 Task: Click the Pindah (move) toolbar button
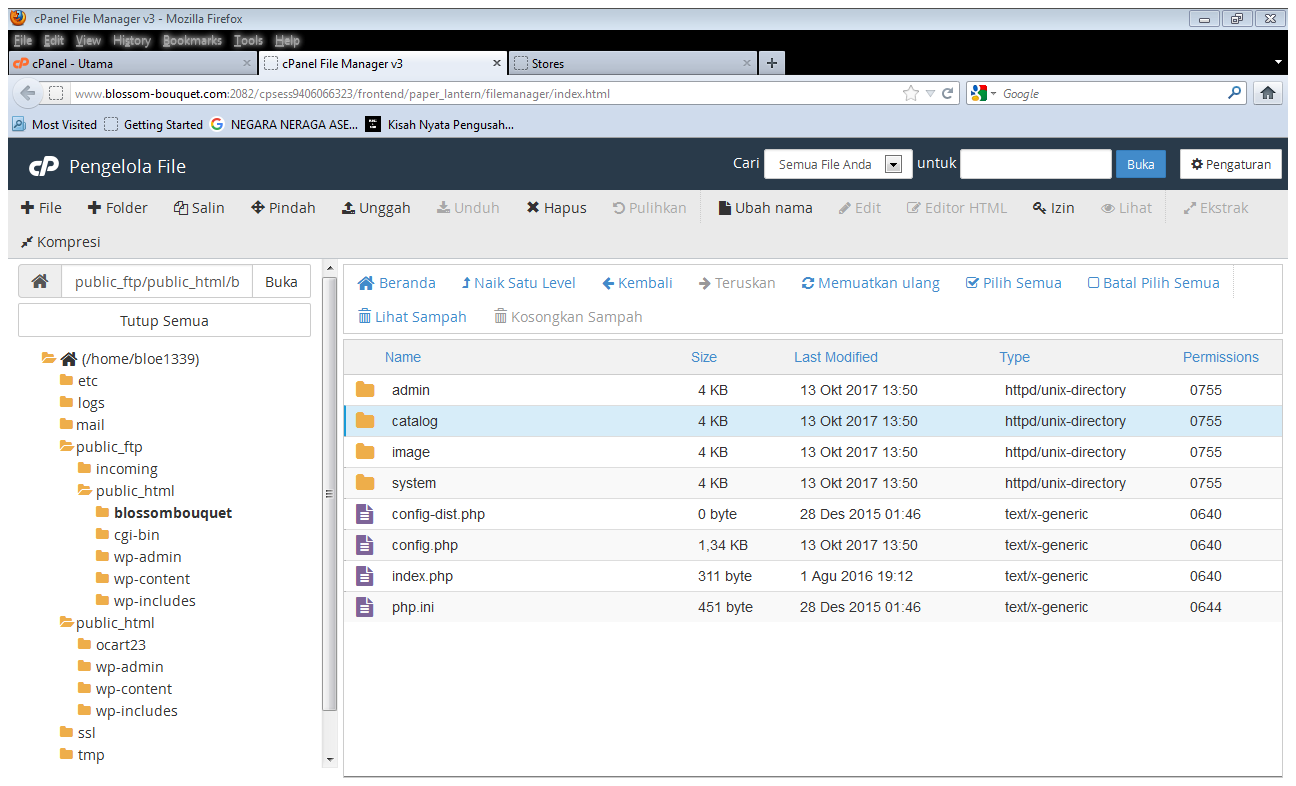click(x=283, y=208)
